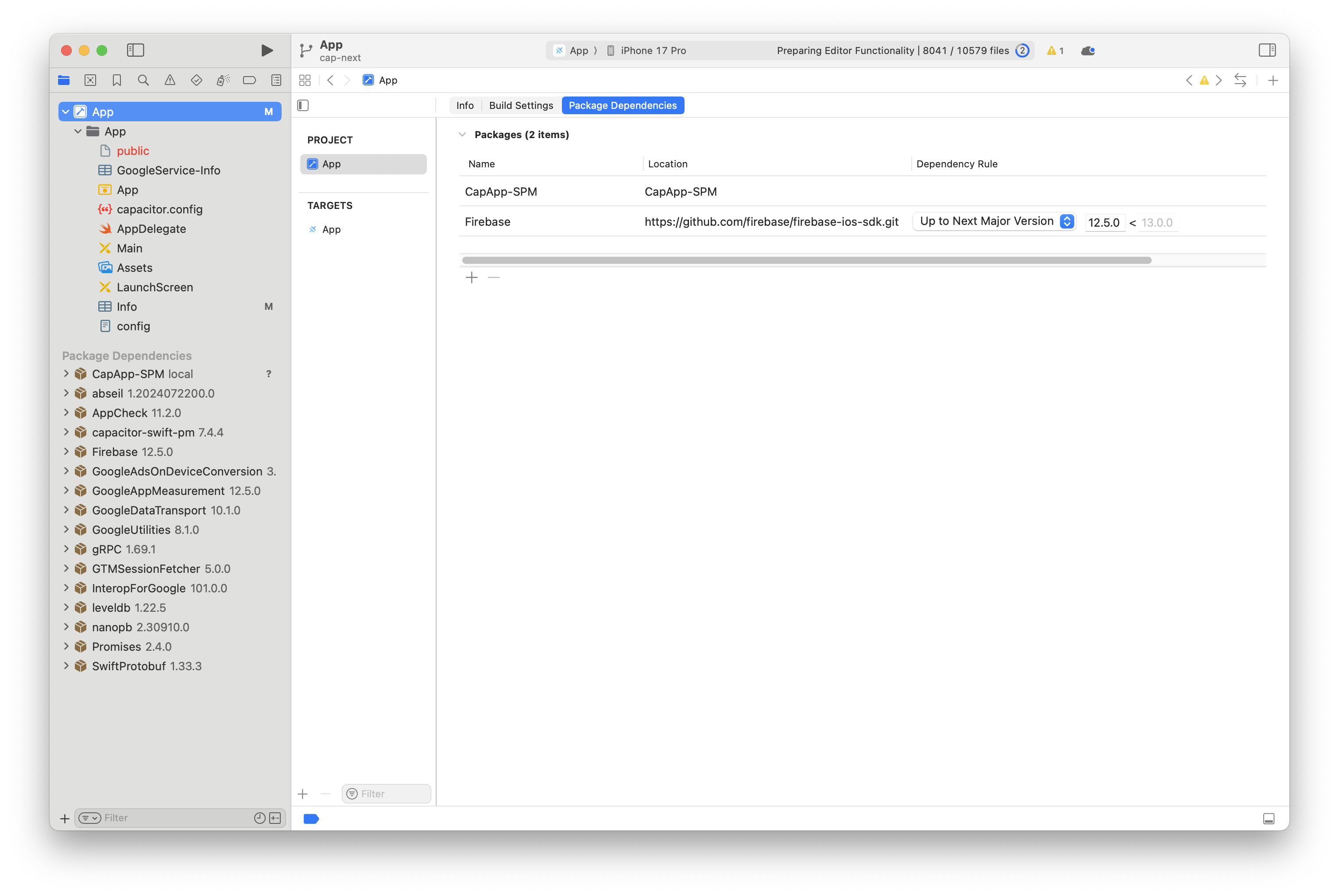The image size is (1339, 896).
Task: Open the Report navigator icon
Action: [x=276, y=81]
